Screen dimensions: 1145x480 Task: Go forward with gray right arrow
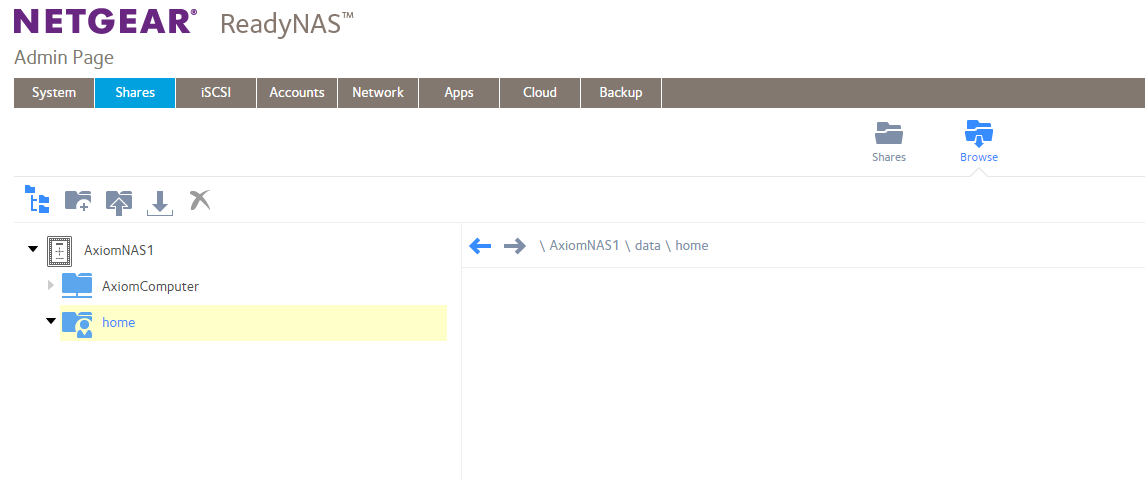pyautogui.click(x=515, y=246)
